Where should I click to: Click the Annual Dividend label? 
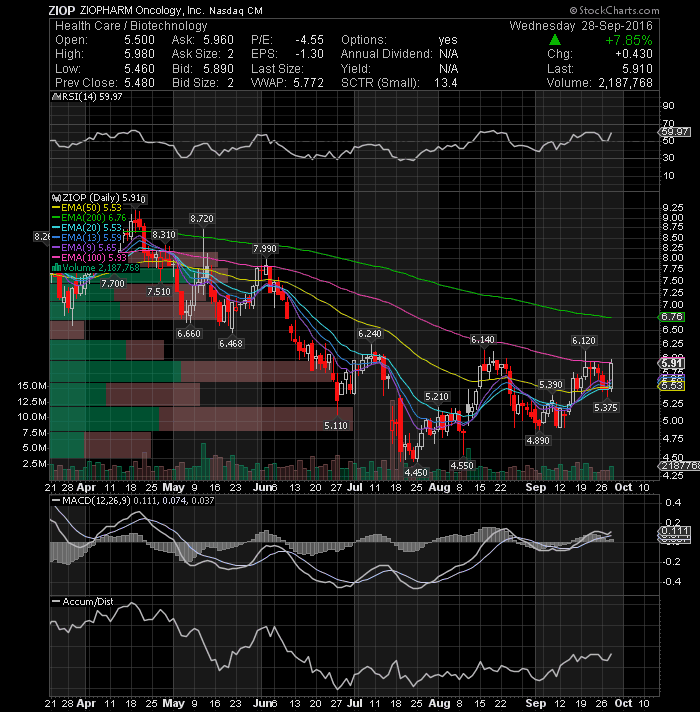[387, 54]
